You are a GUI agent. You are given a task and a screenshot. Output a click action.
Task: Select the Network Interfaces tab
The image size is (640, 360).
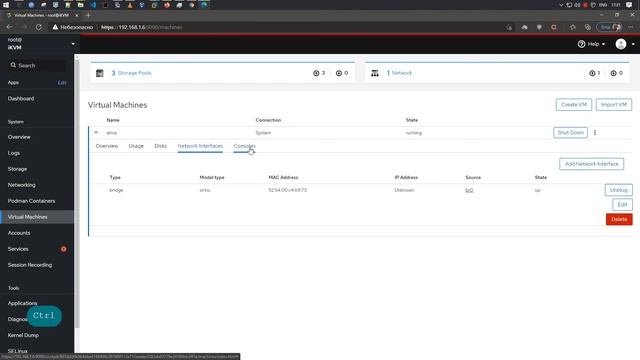pyautogui.click(x=200, y=146)
